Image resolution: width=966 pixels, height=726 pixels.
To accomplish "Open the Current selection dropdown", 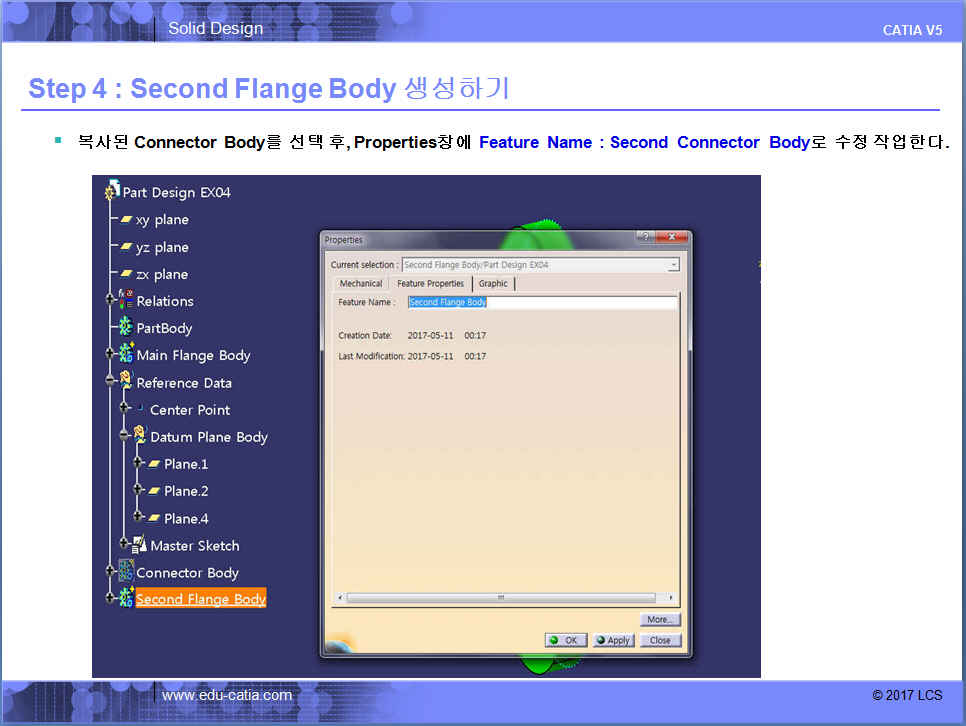I will tap(673, 265).
